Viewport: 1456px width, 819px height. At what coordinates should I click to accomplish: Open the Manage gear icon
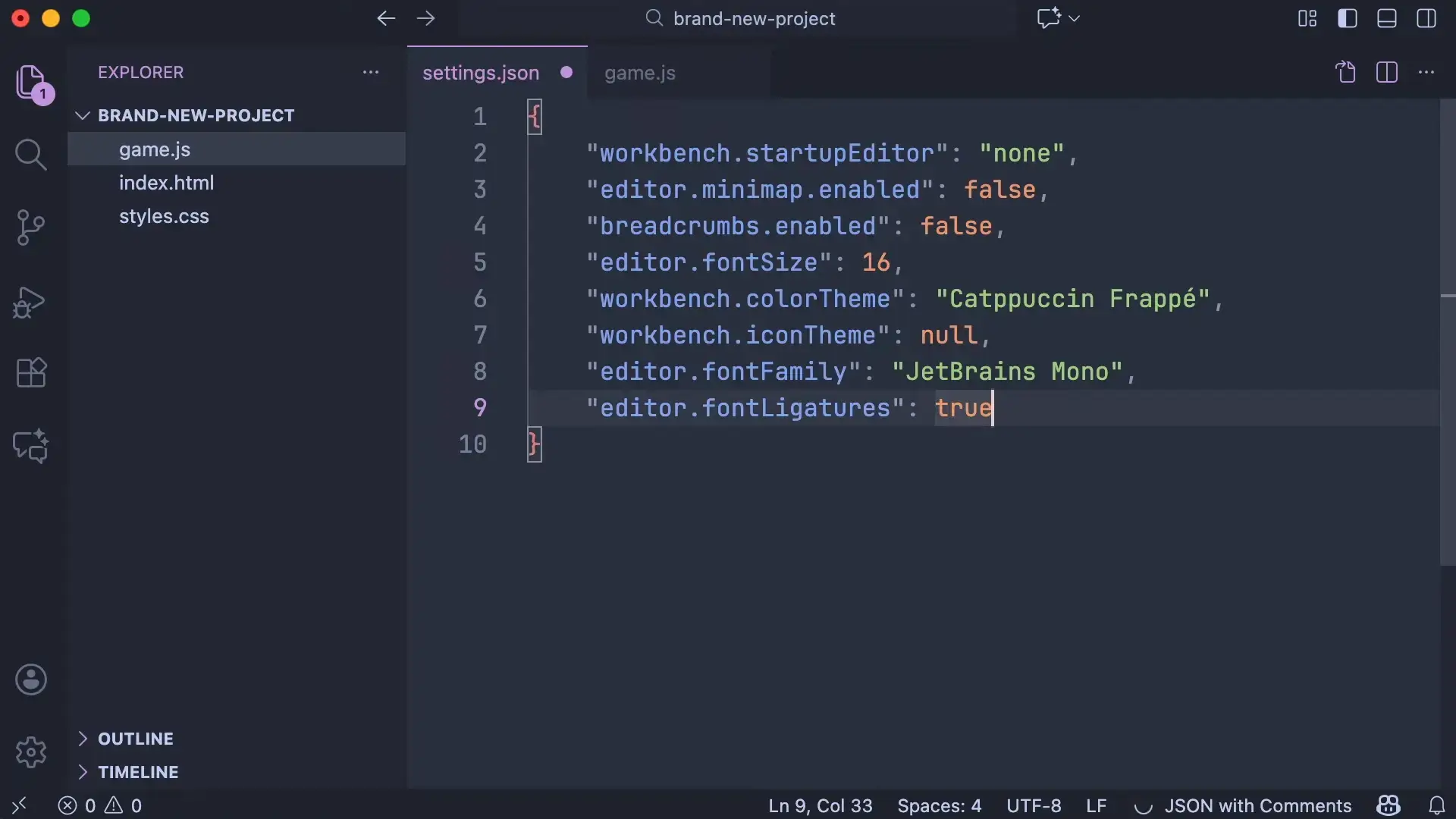(x=30, y=752)
